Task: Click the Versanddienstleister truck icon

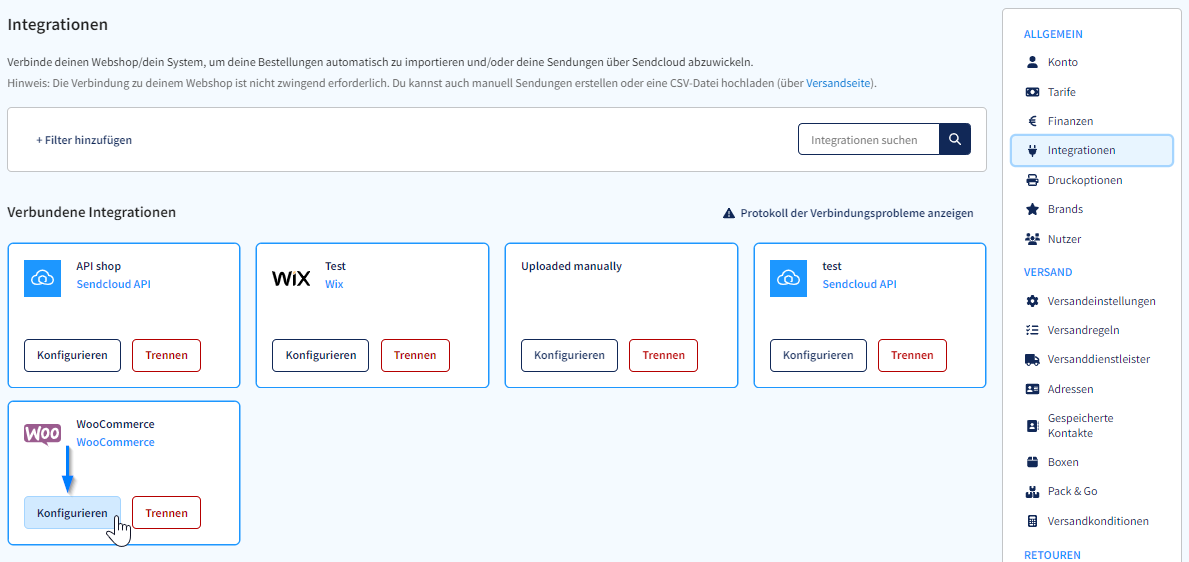Action: click(1032, 359)
